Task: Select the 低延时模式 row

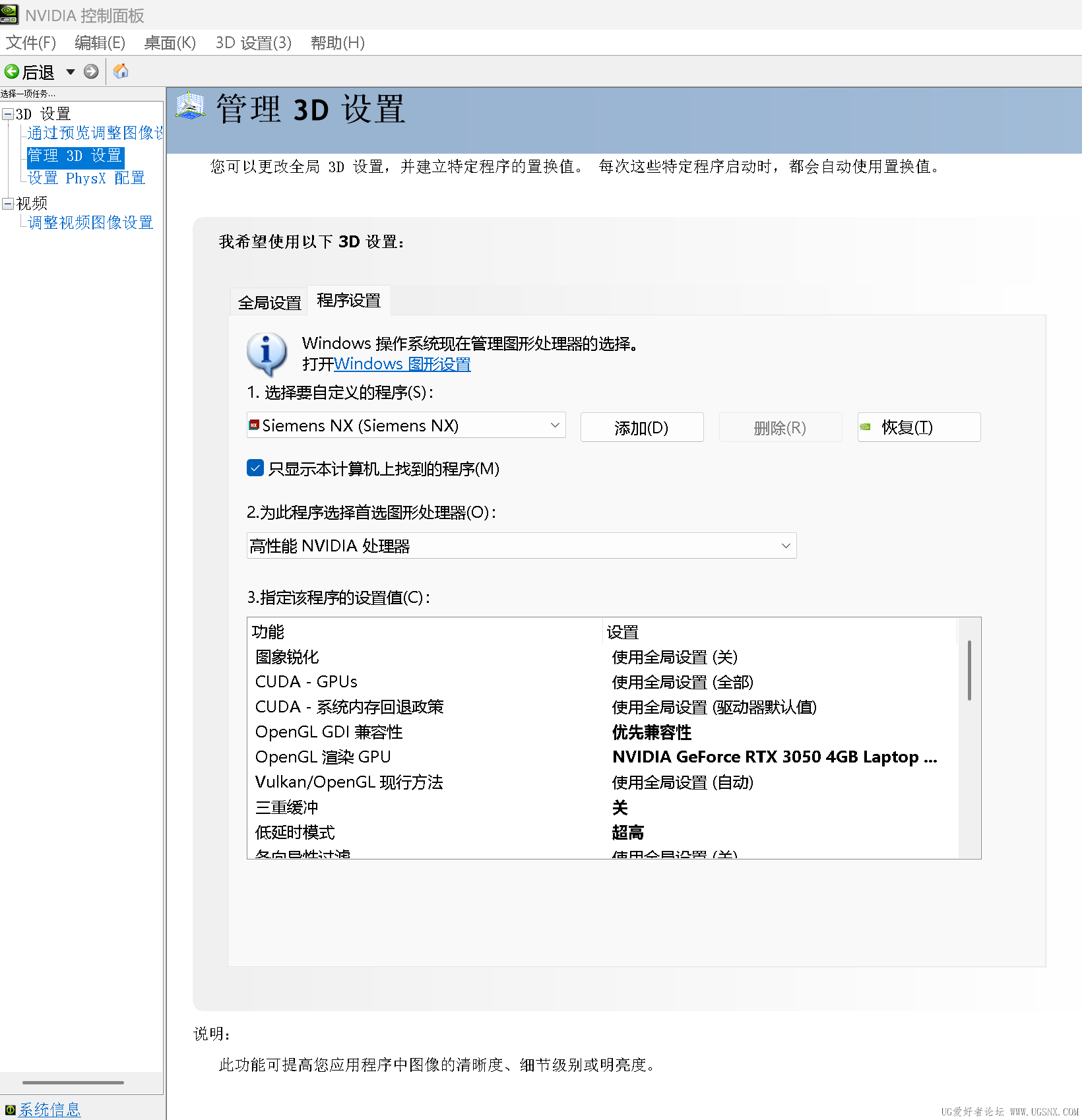Action: [603, 832]
